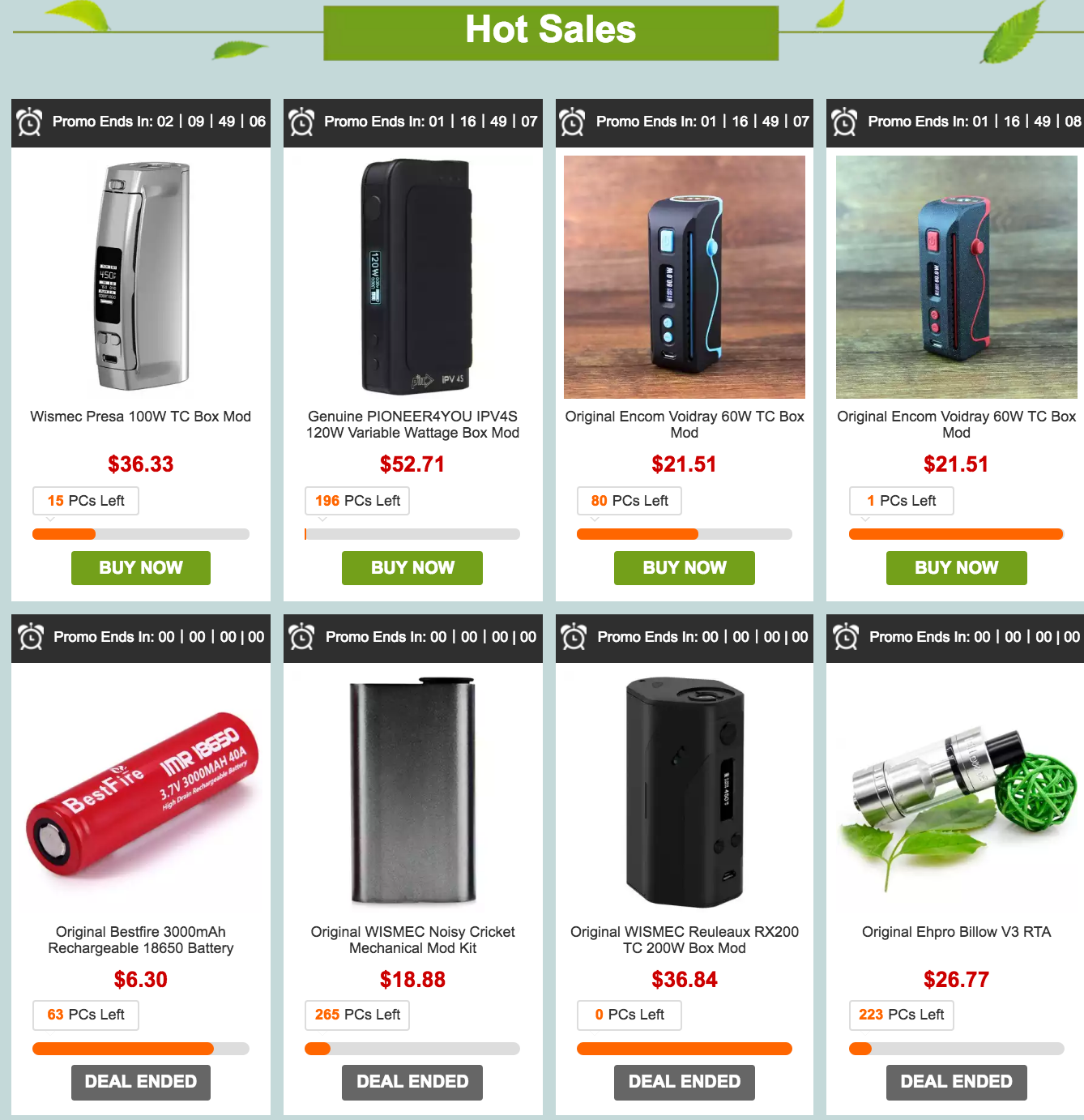Open Wismec Presa 100W TC Box Mod title
The image size is (1084, 1120).
[141, 417]
